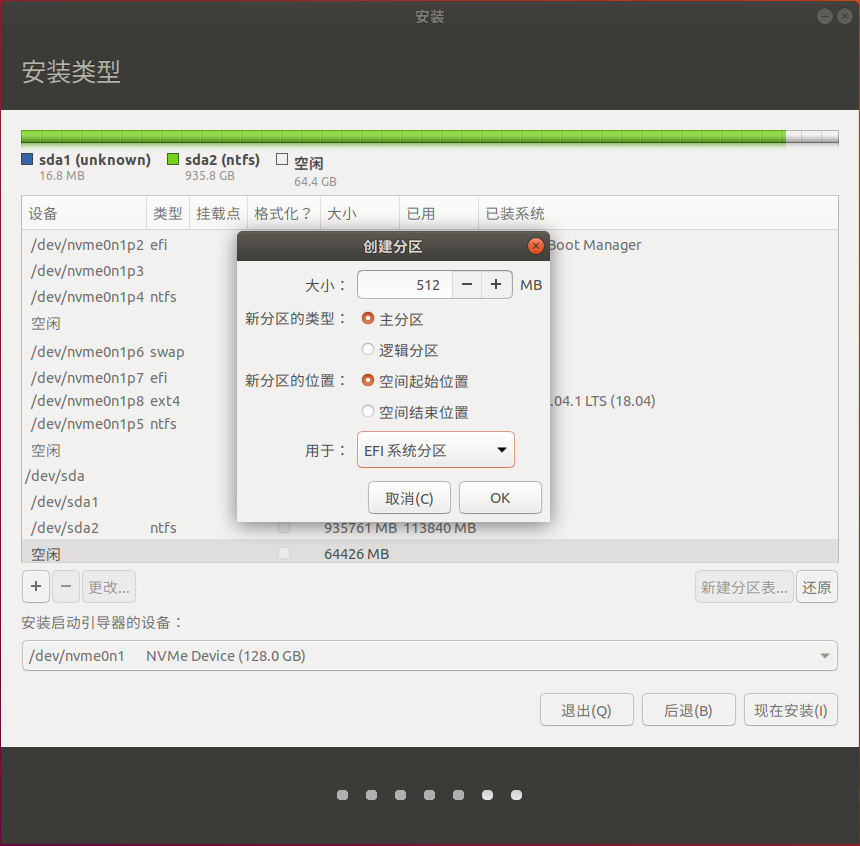
Task: Increase the partition size with the plus stepper
Action: point(496,285)
